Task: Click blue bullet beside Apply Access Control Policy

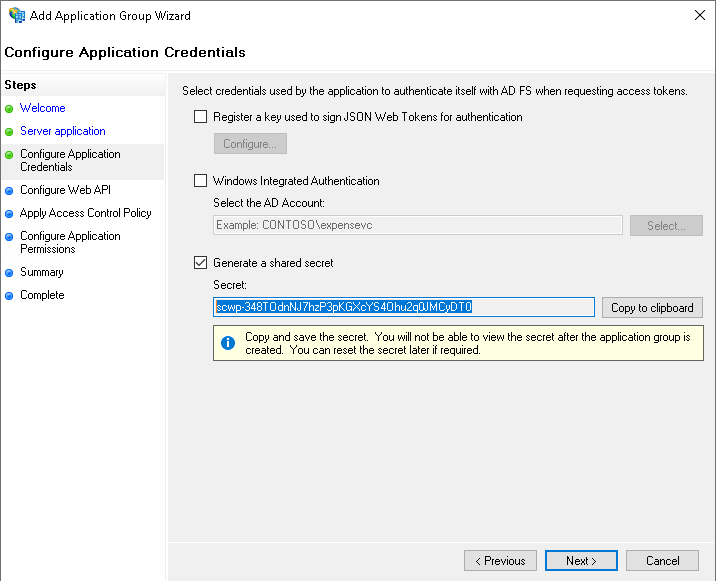Action: tap(10, 214)
